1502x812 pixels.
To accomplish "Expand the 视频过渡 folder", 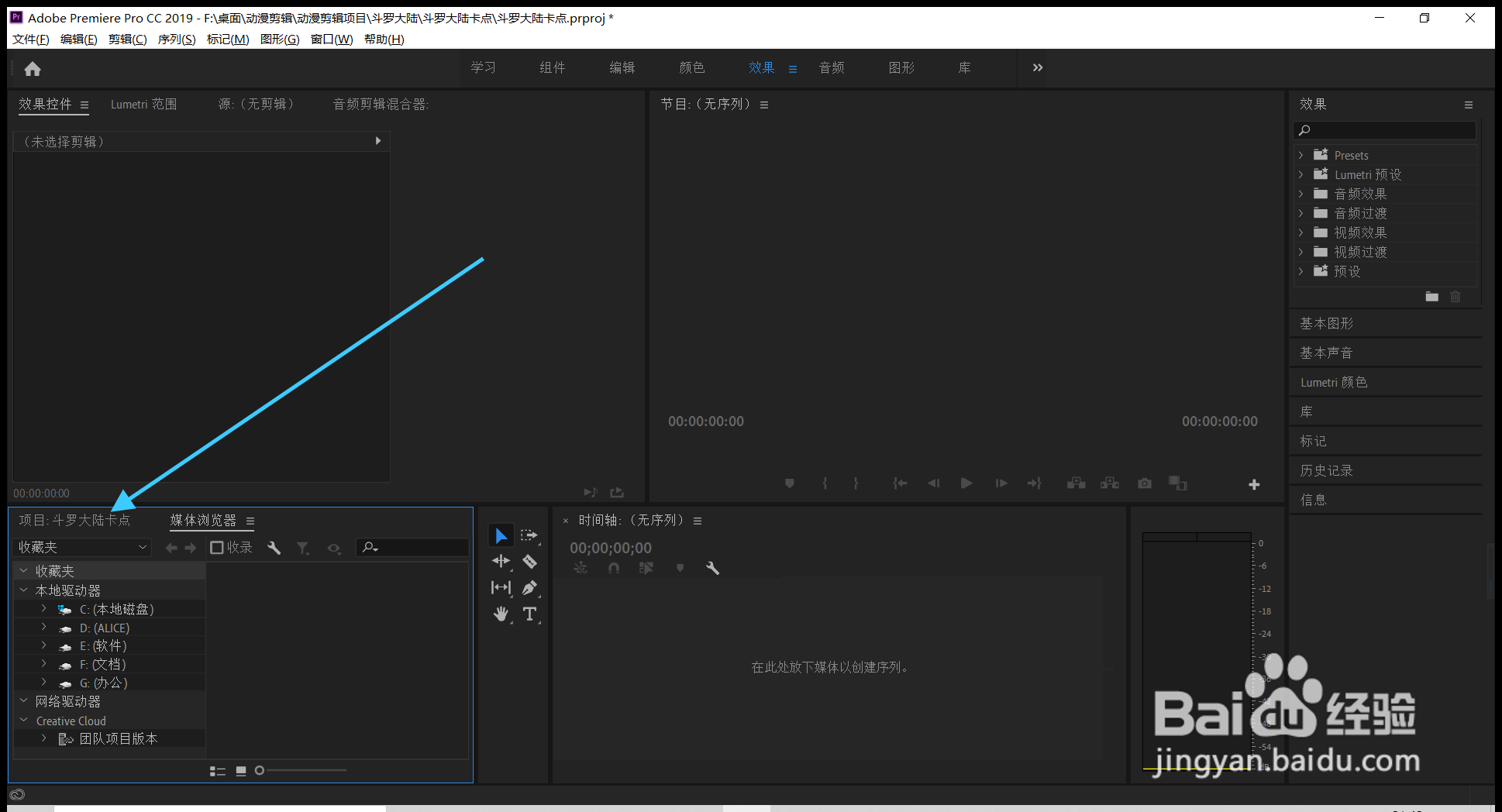I will pyautogui.click(x=1301, y=252).
